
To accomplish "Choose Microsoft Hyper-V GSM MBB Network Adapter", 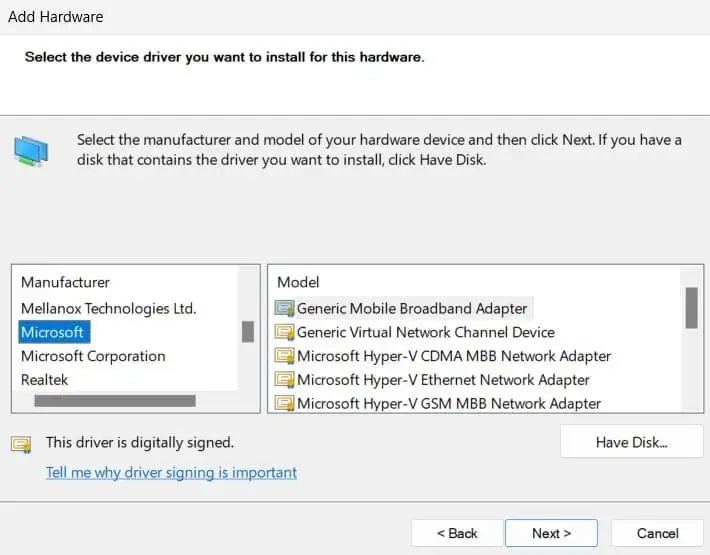I will pyautogui.click(x=449, y=403).
